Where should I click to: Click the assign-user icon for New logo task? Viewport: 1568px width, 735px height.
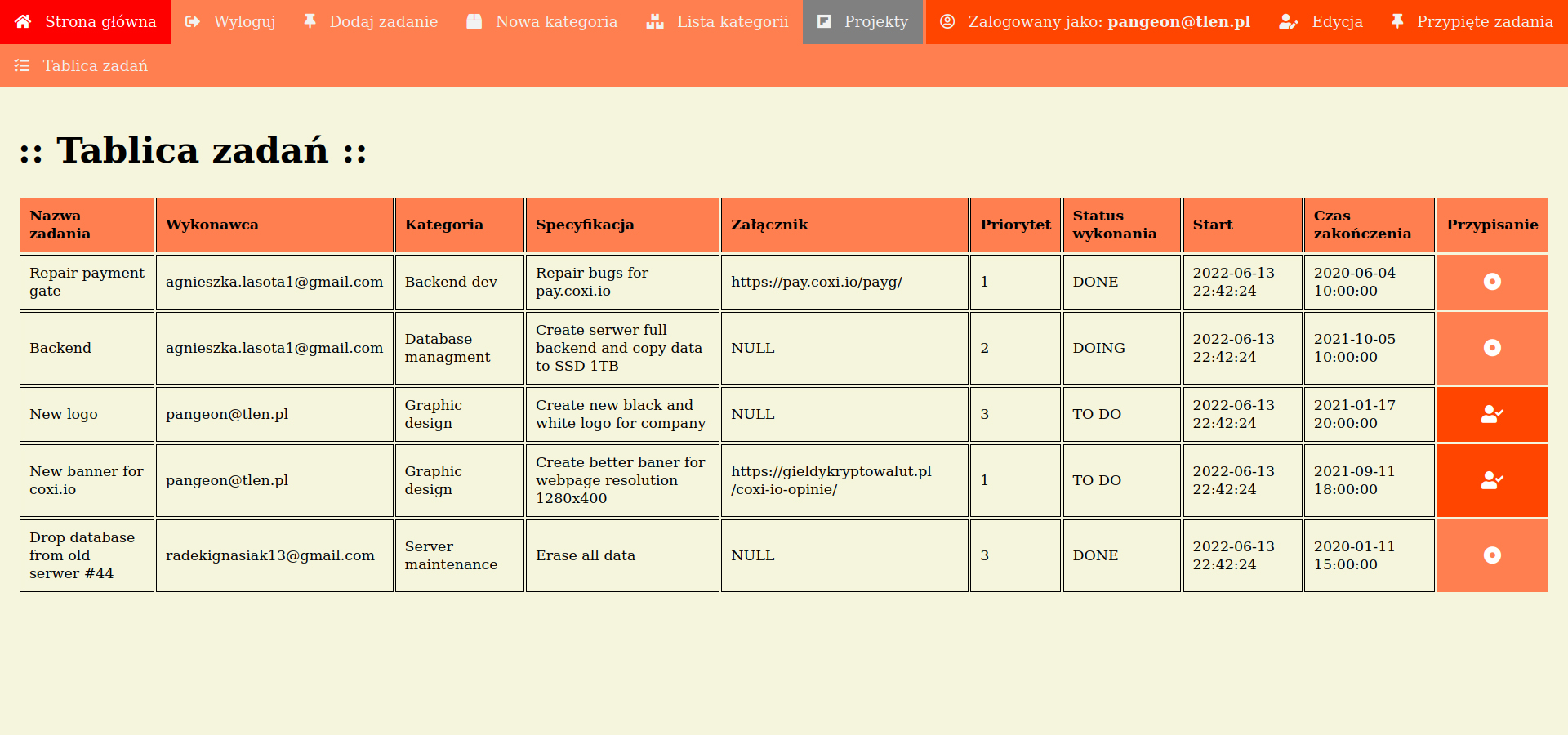[1492, 414]
